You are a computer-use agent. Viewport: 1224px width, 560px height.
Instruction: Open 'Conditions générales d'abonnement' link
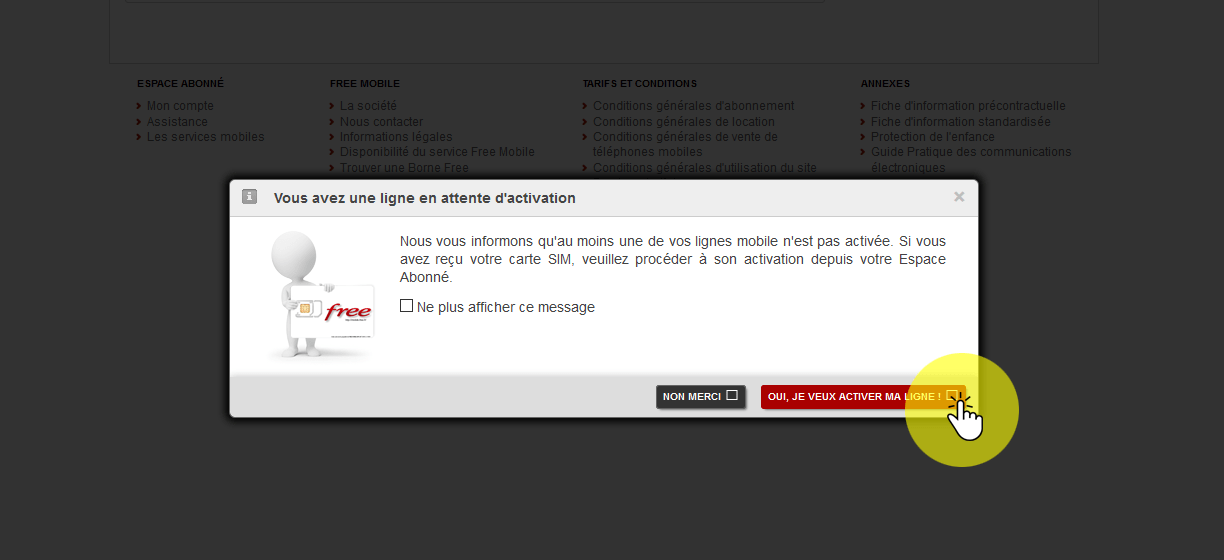point(693,106)
